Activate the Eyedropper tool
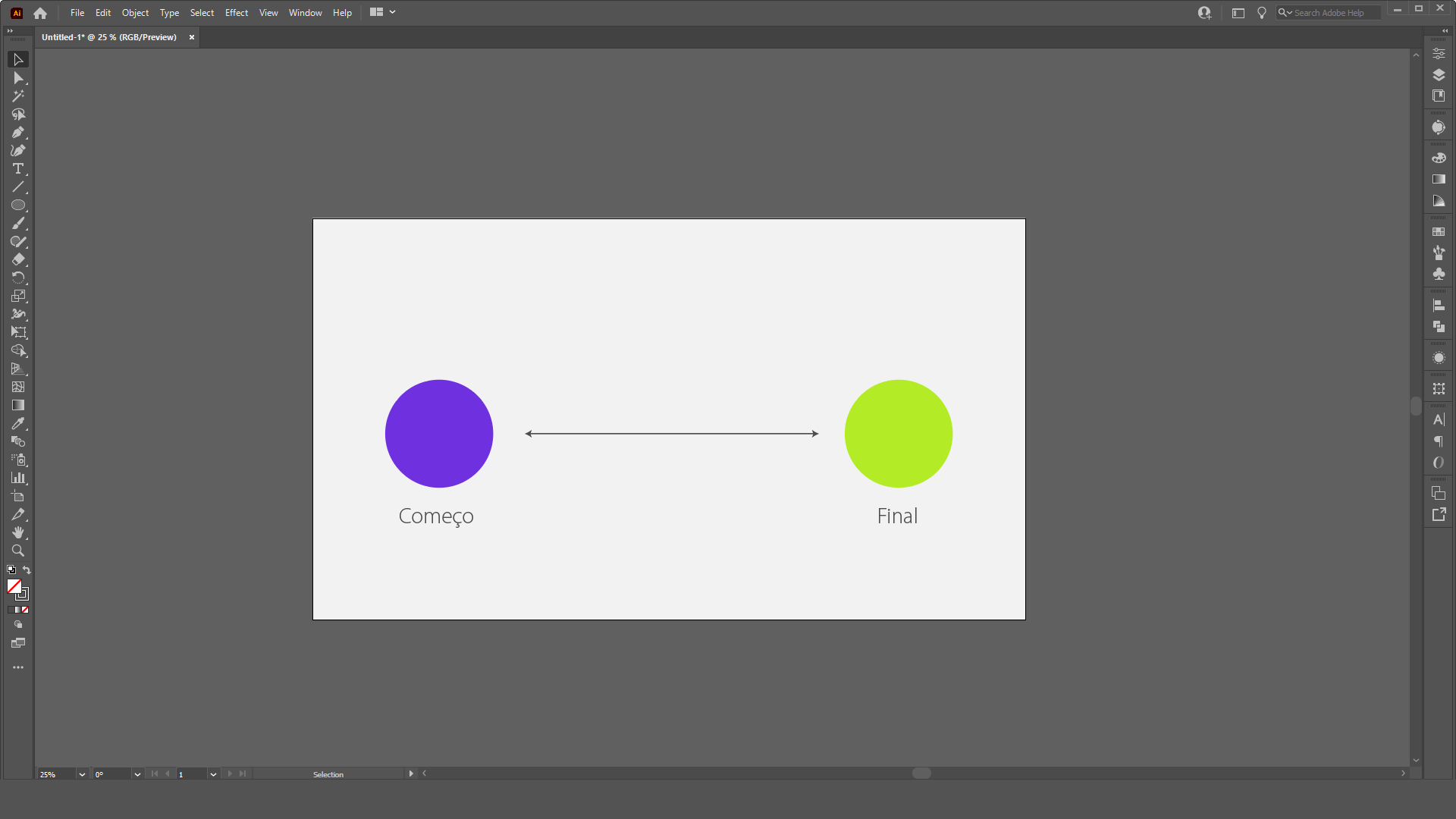This screenshot has height=819, width=1456. (x=18, y=424)
